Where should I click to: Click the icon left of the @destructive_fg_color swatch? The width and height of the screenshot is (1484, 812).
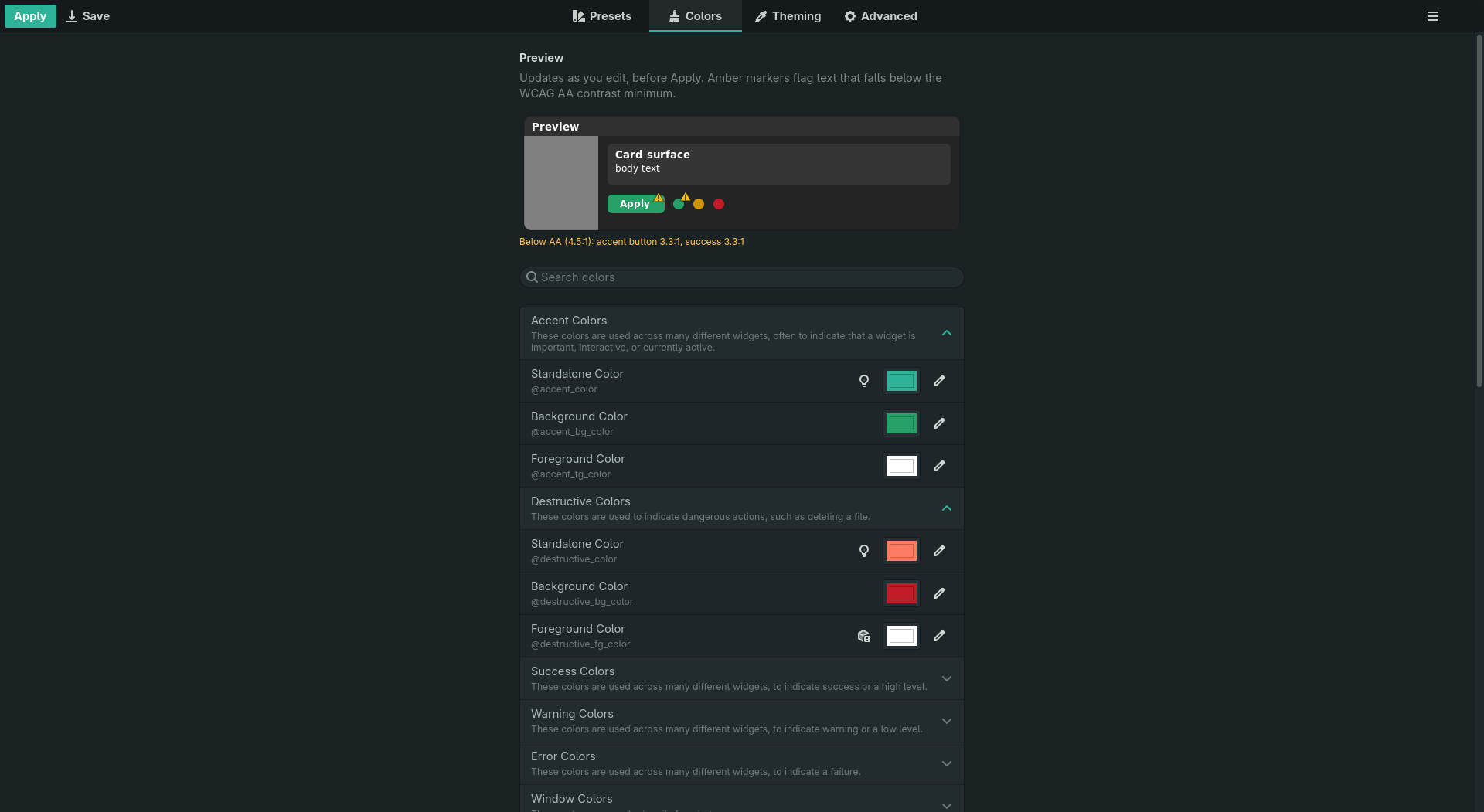coord(864,636)
